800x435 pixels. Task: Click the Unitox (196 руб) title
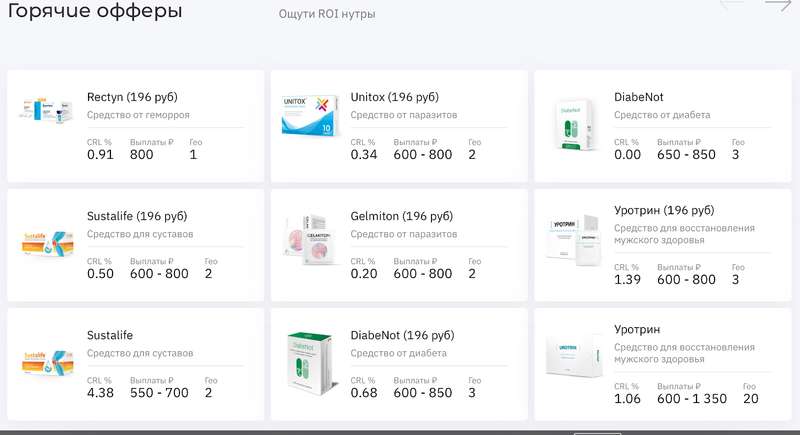pos(396,98)
